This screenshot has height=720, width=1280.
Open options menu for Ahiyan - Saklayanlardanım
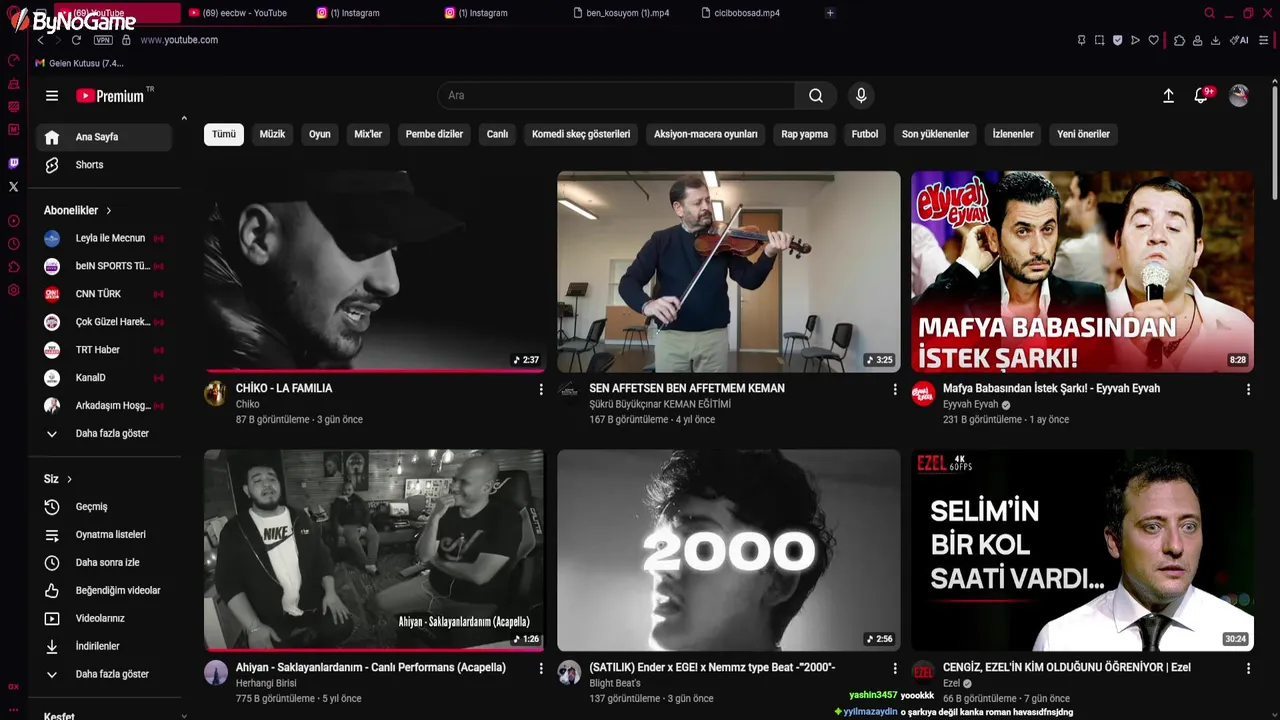click(541, 668)
